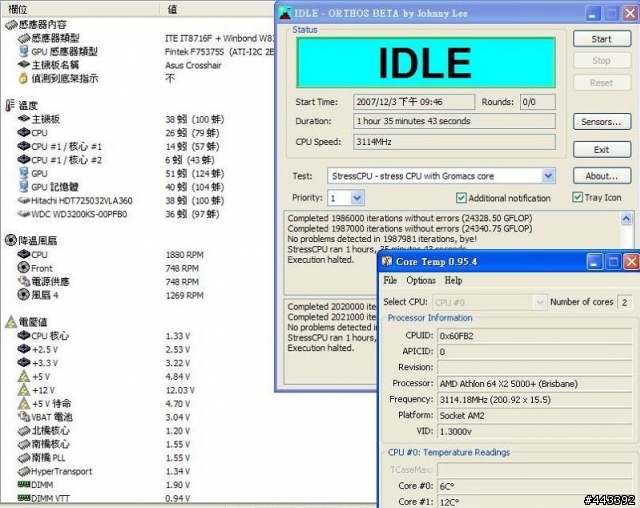Click the Start Time field

414,102
